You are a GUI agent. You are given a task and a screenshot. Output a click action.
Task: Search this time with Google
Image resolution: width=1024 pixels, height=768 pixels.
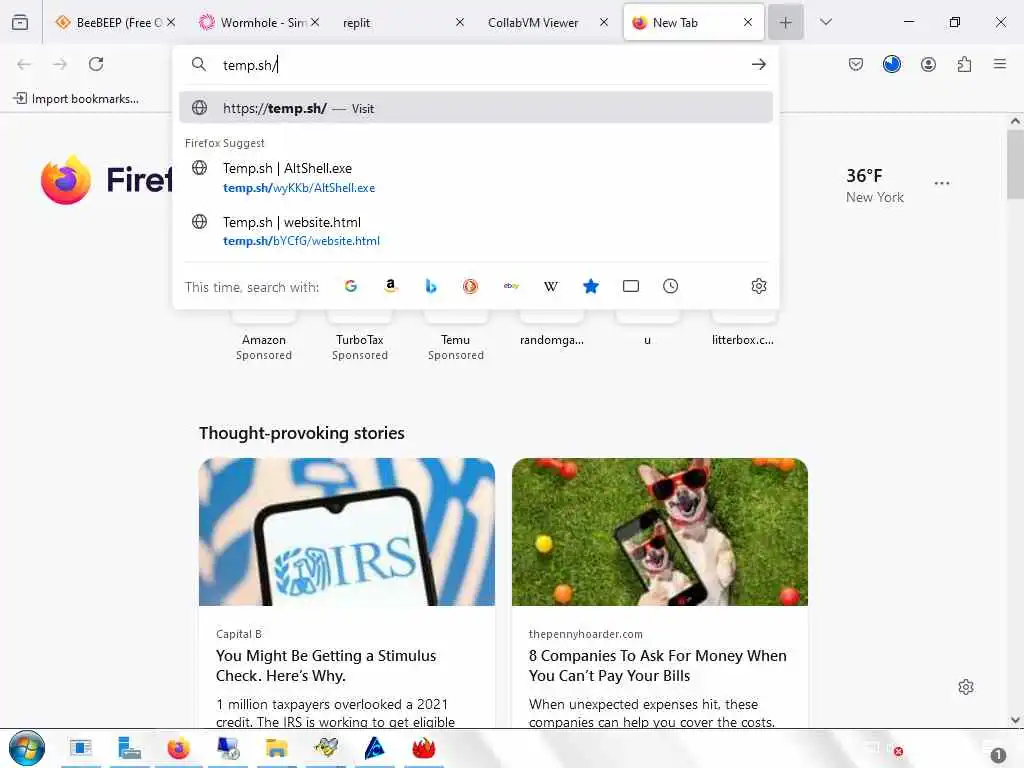coord(351,286)
